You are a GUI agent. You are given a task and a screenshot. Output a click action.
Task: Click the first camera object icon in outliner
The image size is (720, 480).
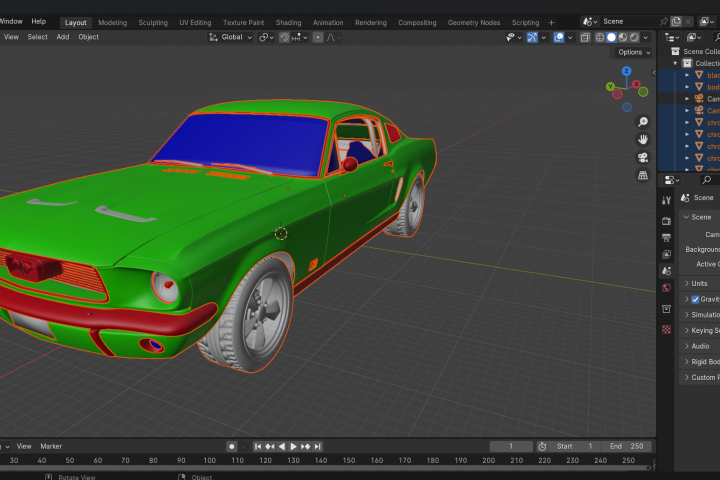click(x=699, y=99)
